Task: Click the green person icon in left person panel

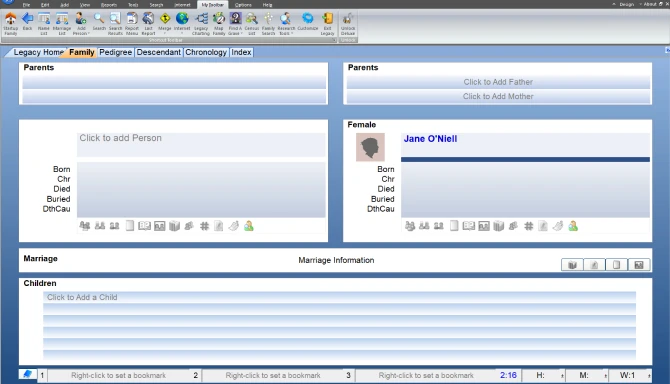Action: (x=249, y=226)
